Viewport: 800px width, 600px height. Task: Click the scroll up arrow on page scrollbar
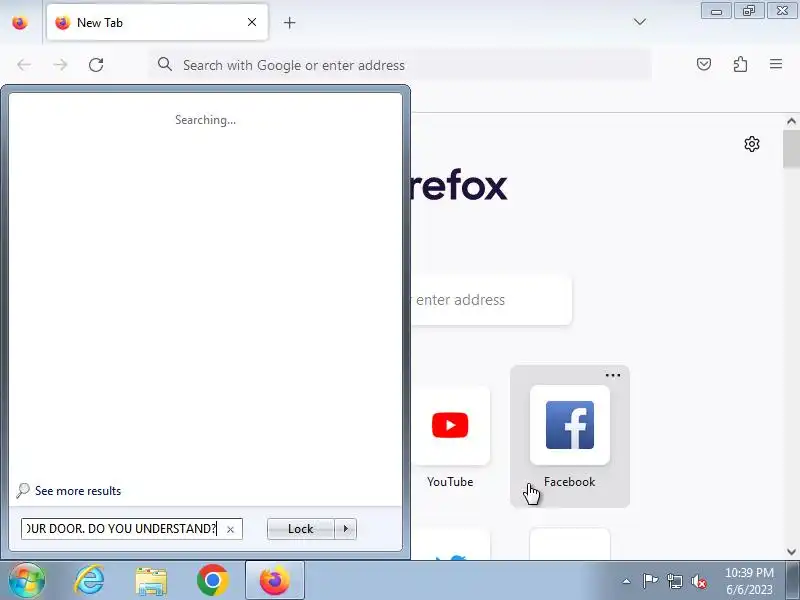pos(791,121)
